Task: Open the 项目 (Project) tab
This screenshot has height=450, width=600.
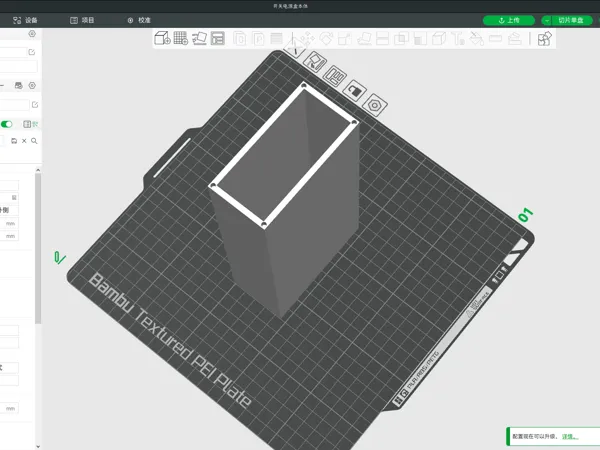Action: coord(82,20)
